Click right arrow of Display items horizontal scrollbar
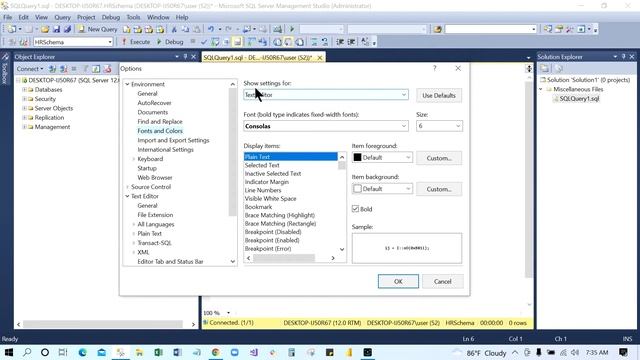640x360 pixels. pyautogui.click(x=333, y=258)
